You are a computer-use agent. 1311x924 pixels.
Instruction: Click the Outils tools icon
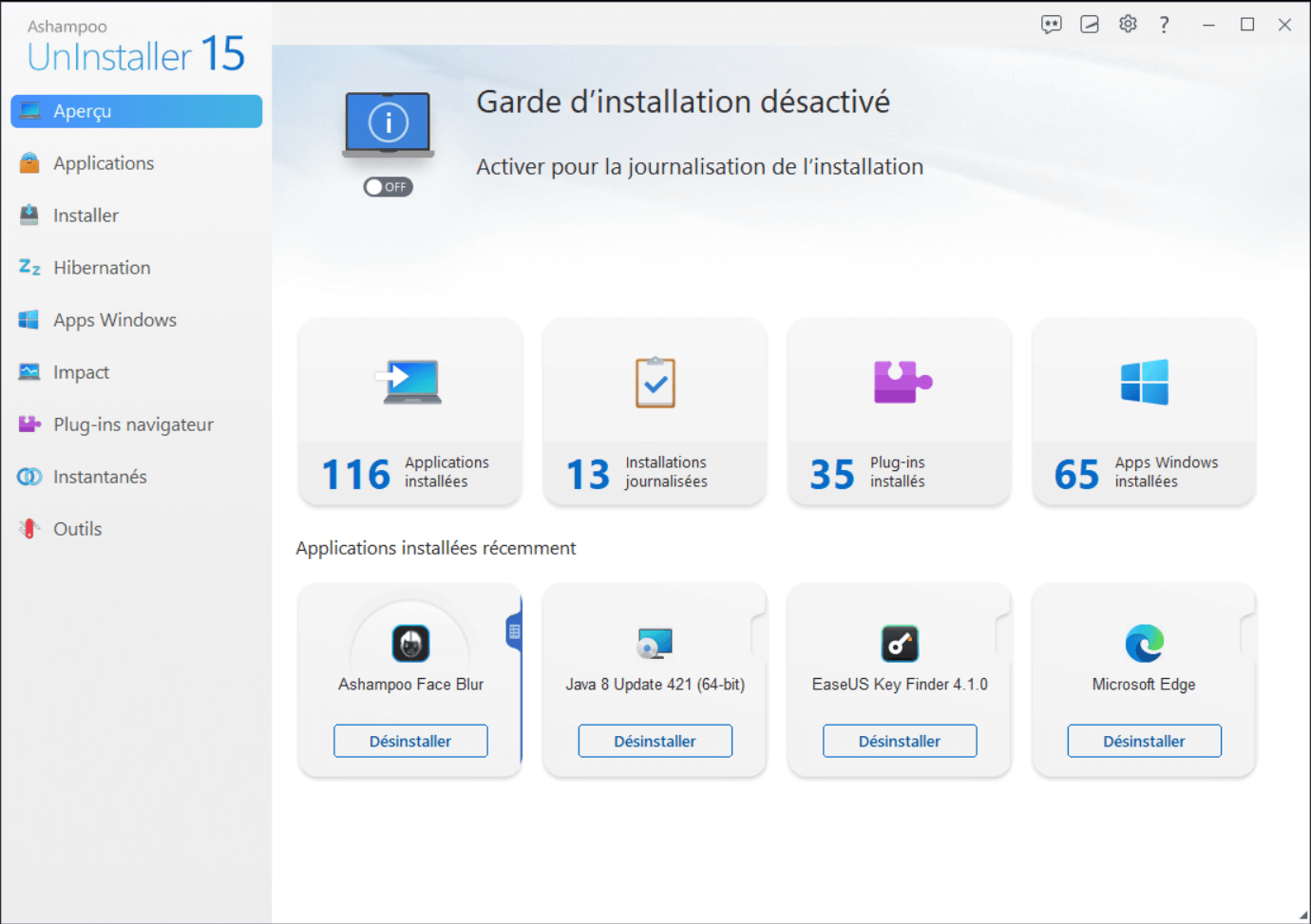tap(29, 529)
